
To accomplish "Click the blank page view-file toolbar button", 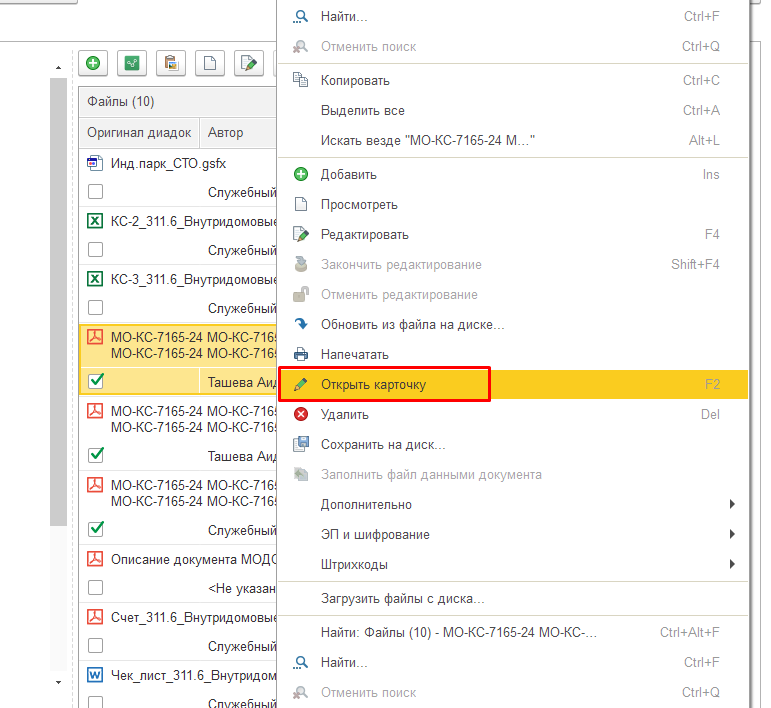I will pos(210,63).
